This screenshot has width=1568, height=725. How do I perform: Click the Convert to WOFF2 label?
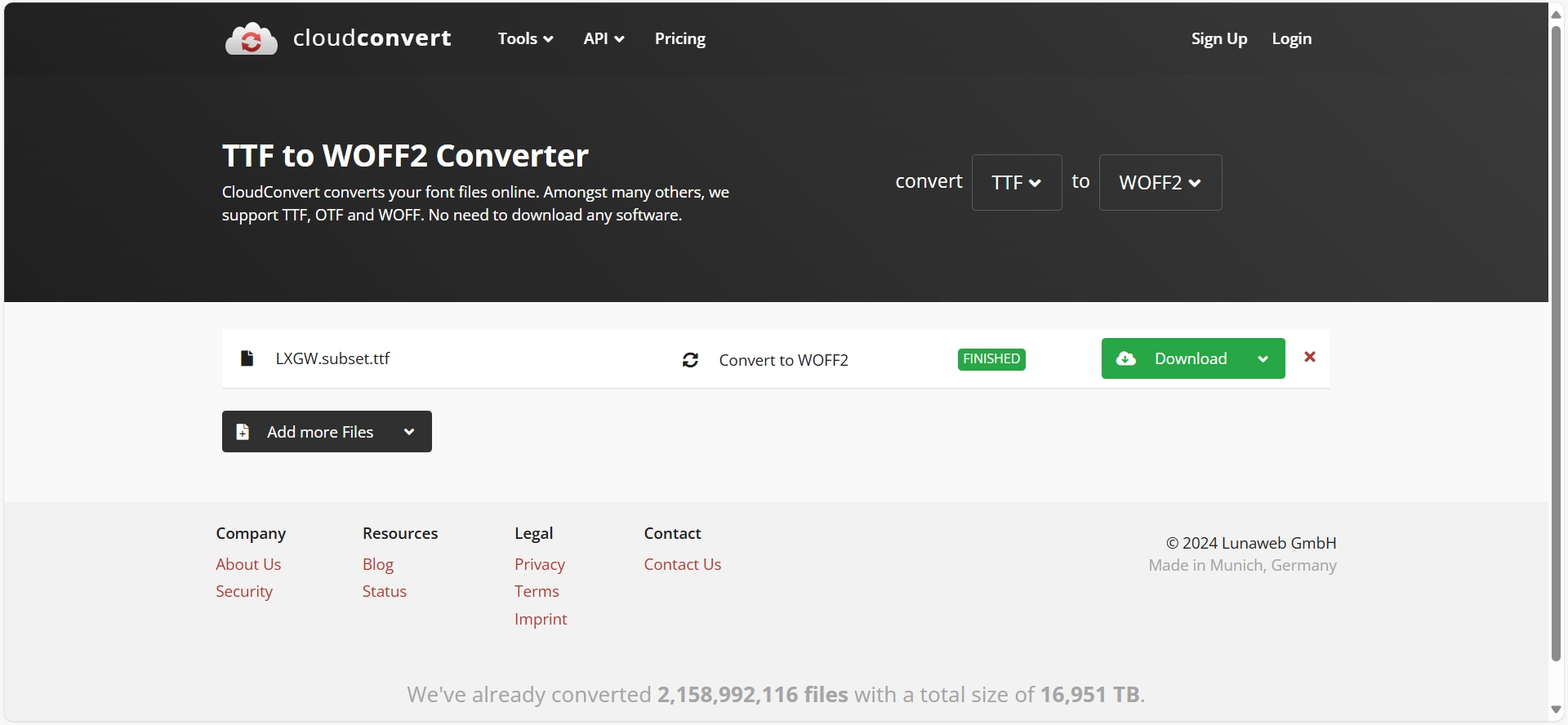784,360
